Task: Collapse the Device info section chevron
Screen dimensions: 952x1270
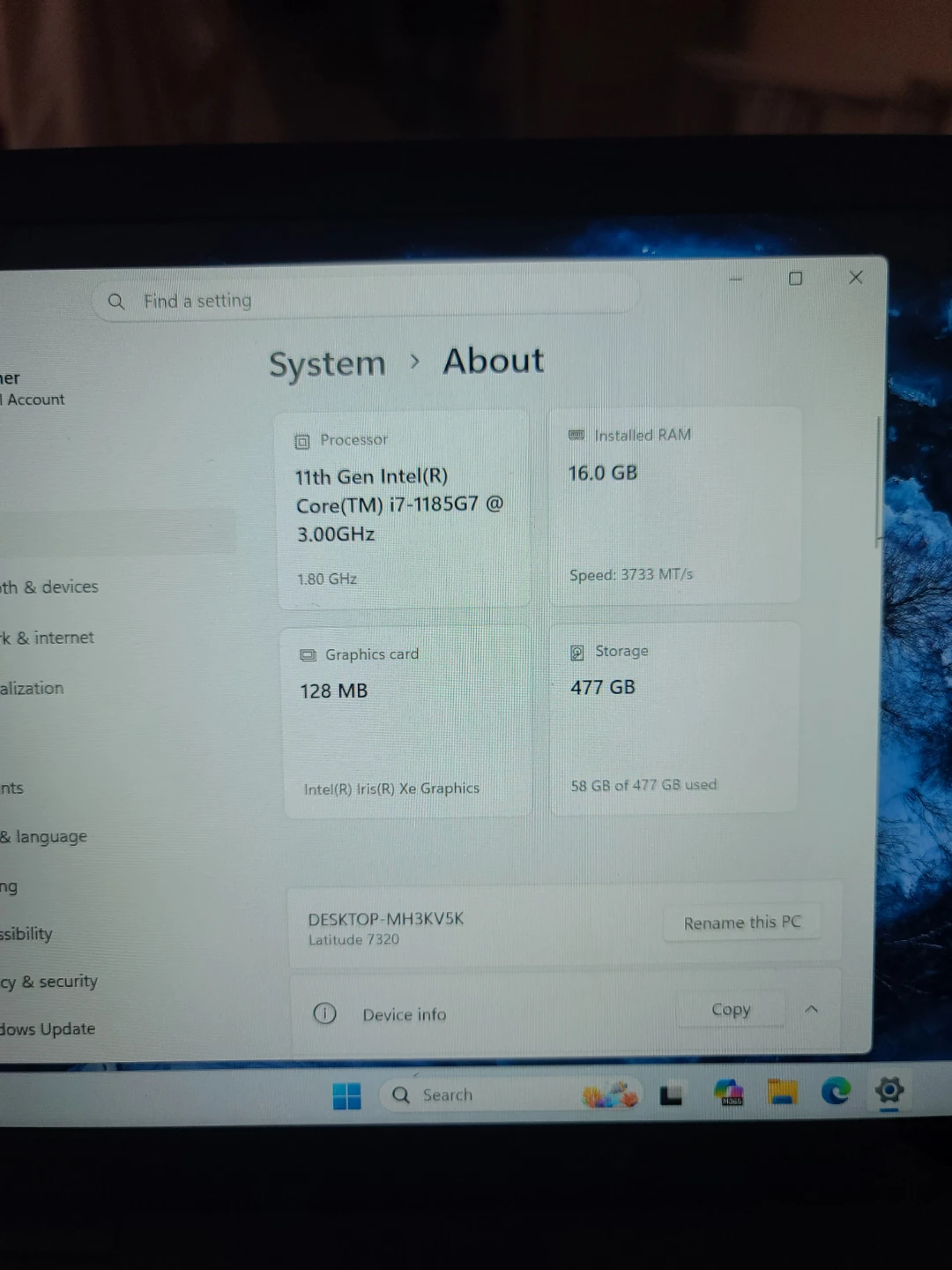Action: coord(812,1009)
